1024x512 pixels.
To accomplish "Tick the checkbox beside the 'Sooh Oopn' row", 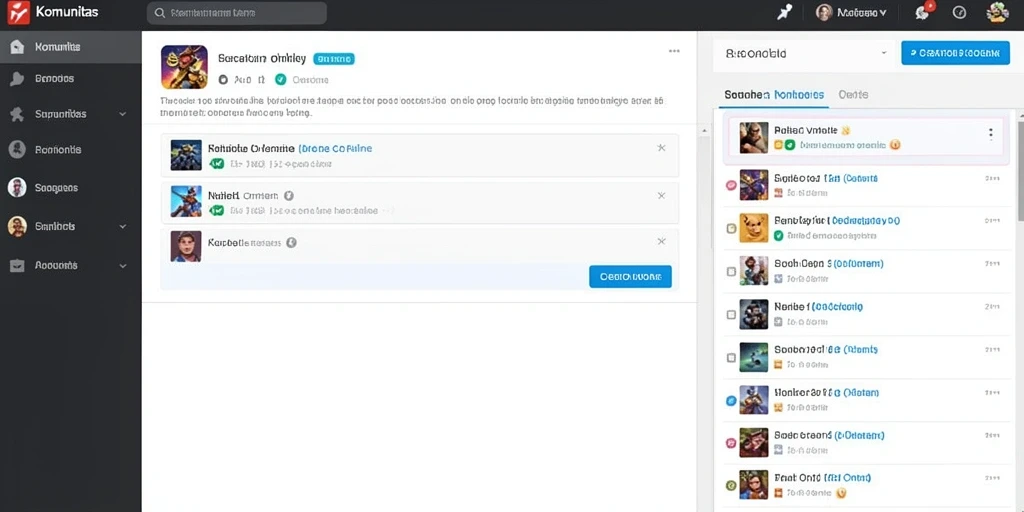I will (x=731, y=272).
